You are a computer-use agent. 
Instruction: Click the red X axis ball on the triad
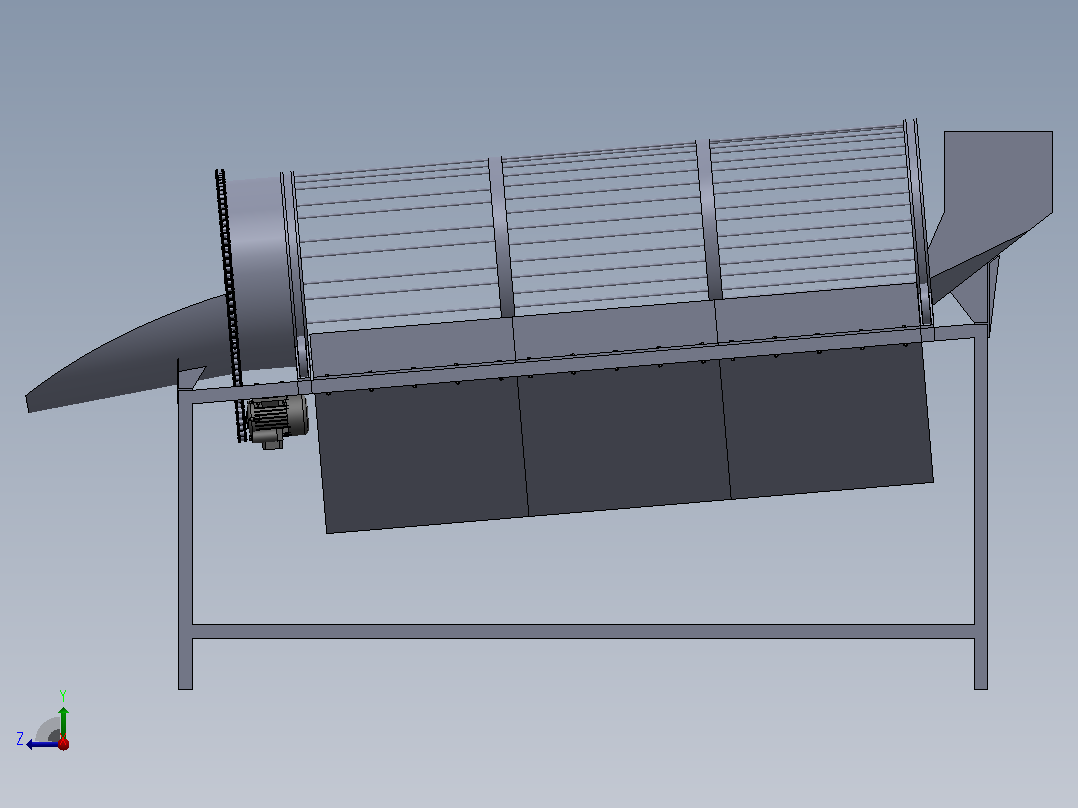63,743
